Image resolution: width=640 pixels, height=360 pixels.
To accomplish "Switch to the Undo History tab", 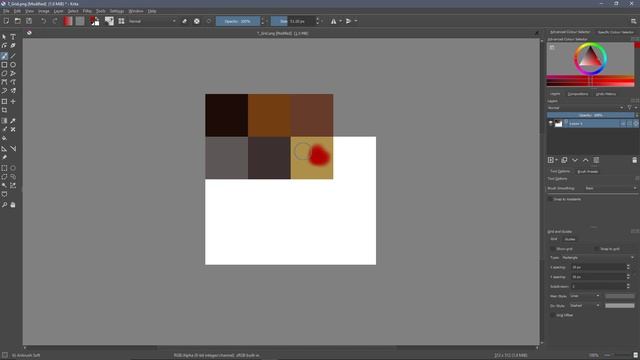I will pyautogui.click(x=606, y=94).
